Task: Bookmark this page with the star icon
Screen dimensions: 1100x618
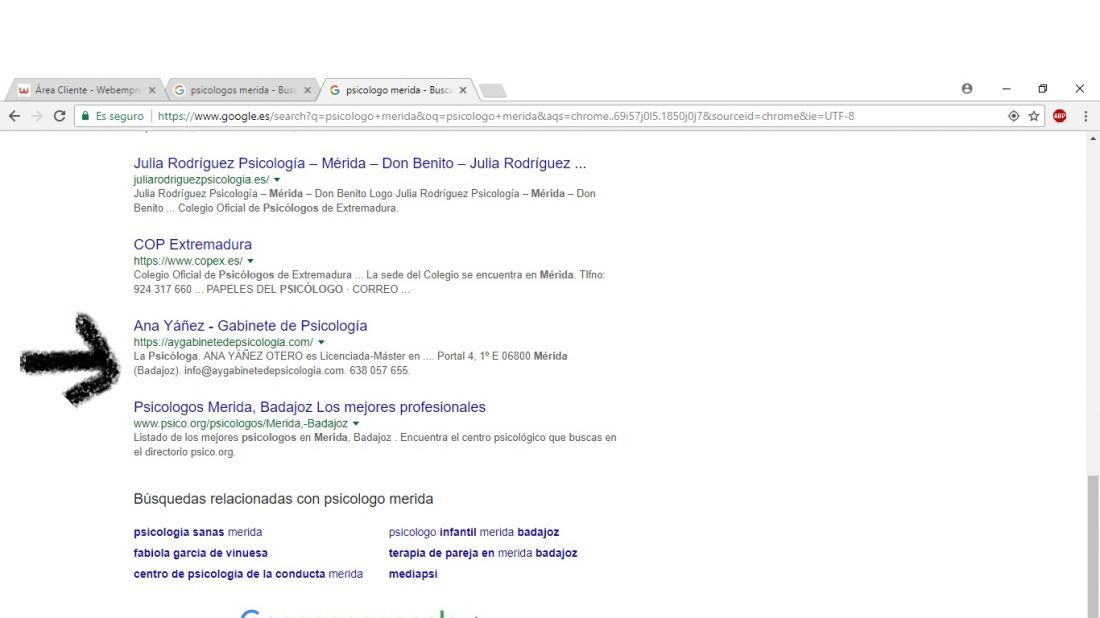Action: [1034, 116]
